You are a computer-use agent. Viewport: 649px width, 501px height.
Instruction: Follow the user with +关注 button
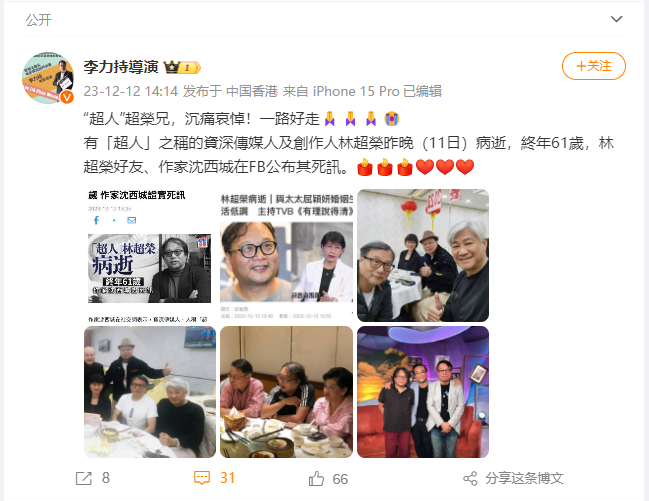point(594,66)
